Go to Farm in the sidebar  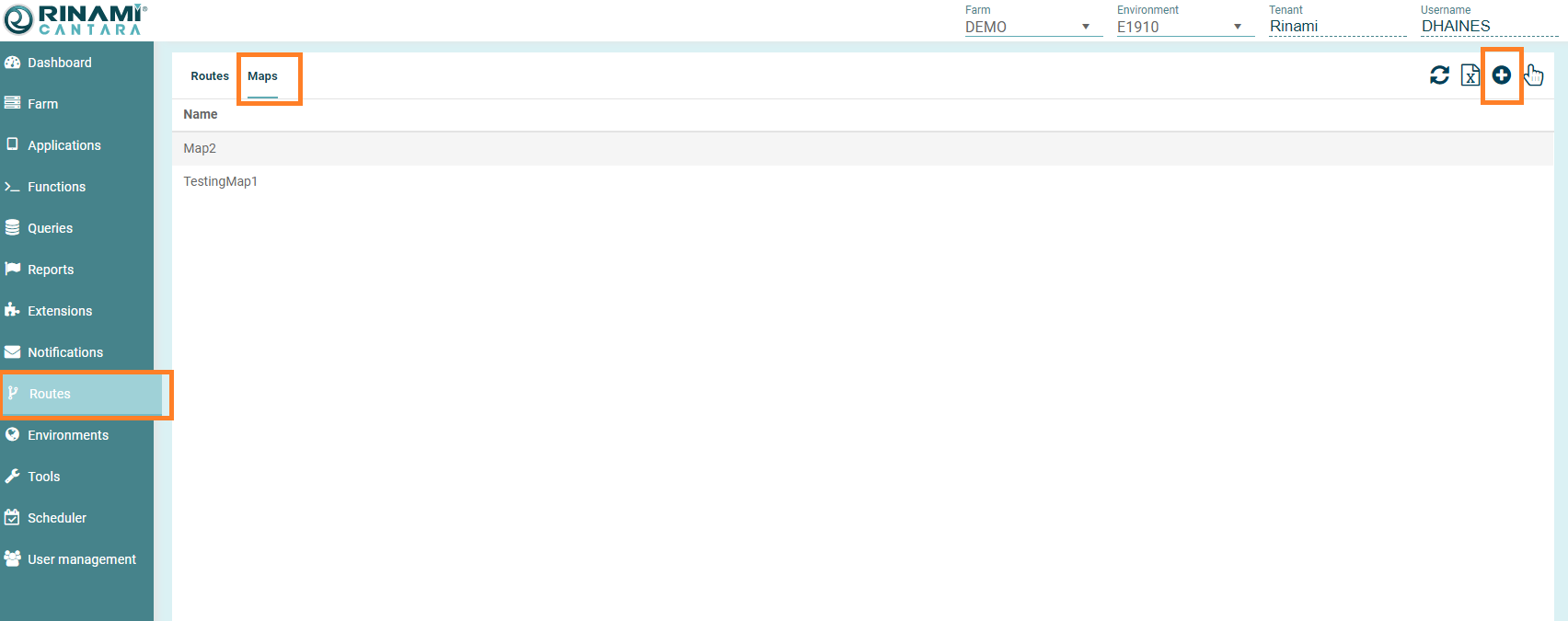tap(42, 104)
